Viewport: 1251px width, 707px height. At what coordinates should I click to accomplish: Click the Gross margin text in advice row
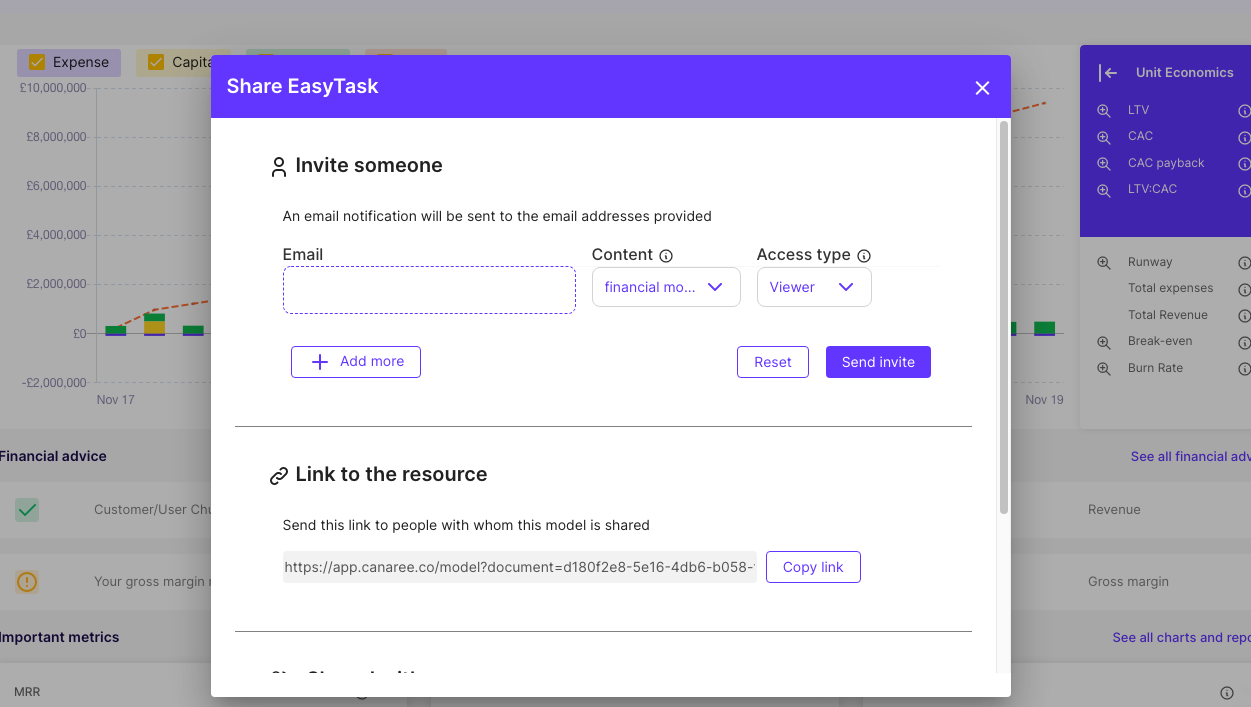(1128, 581)
